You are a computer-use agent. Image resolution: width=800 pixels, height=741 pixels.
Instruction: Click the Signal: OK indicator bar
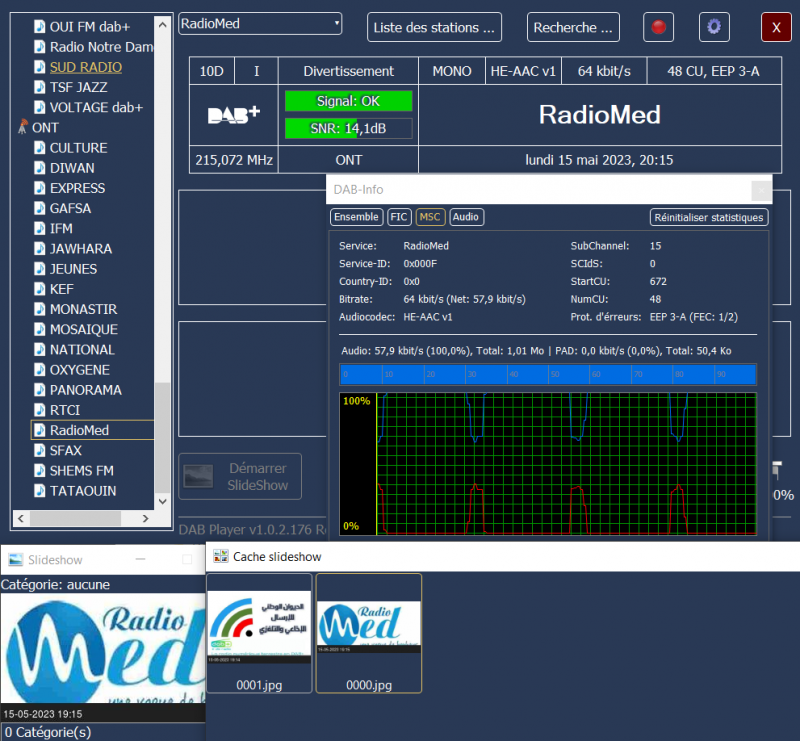tap(348, 101)
